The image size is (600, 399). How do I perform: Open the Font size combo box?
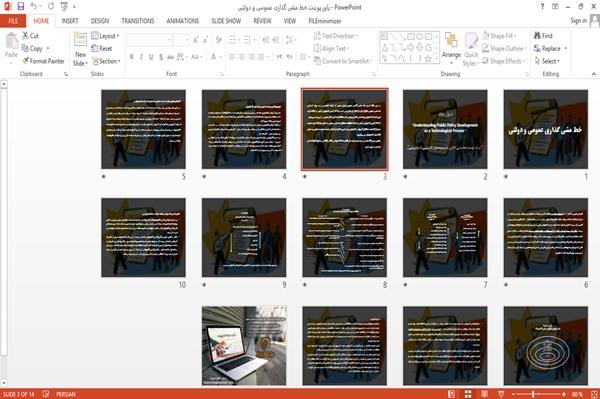click(181, 39)
